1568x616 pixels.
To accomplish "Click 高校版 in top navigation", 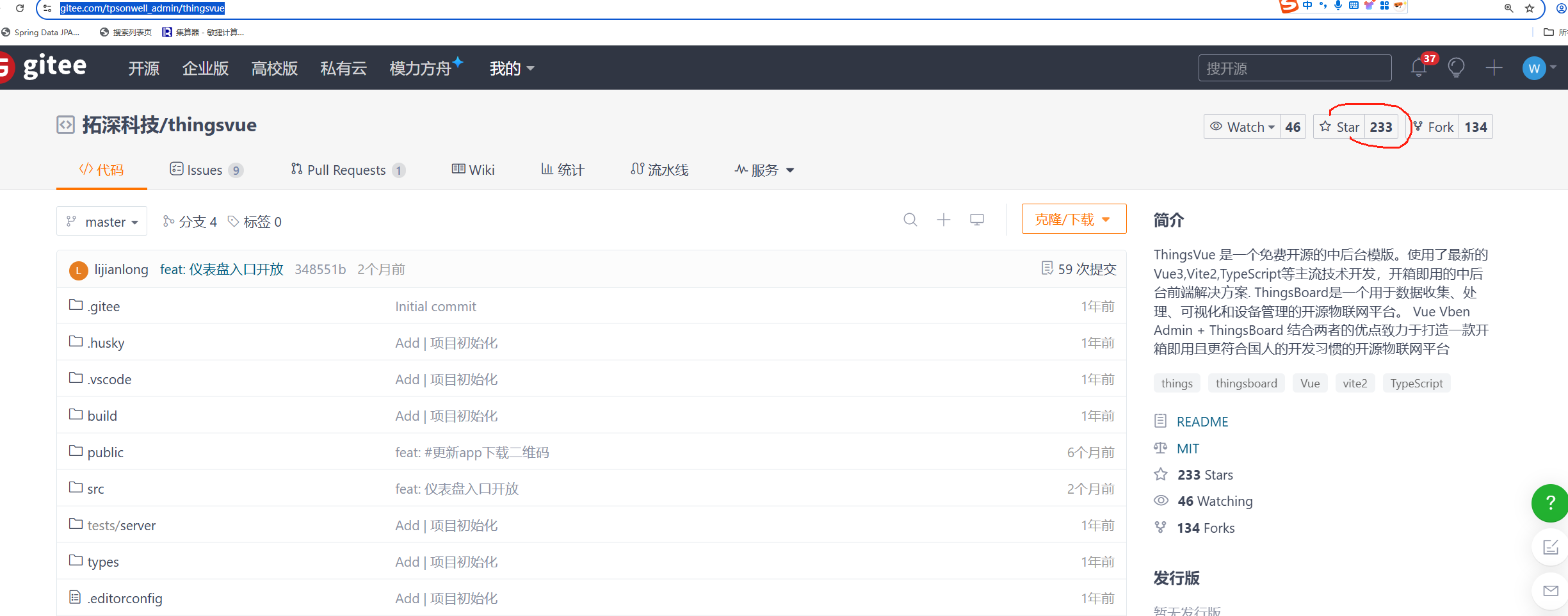I will coord(275,68).
